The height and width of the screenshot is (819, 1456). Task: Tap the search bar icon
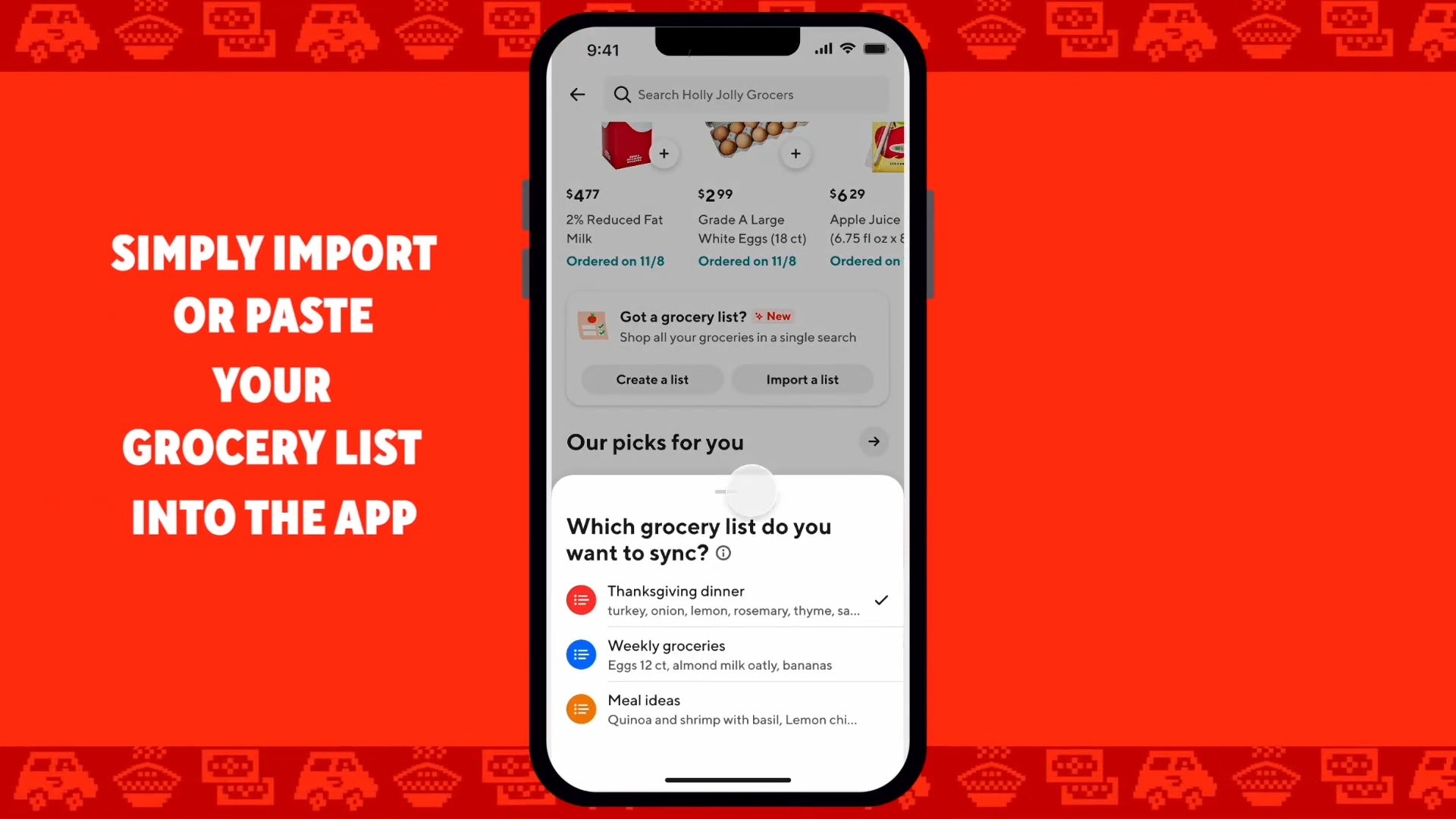coord(622,94)
